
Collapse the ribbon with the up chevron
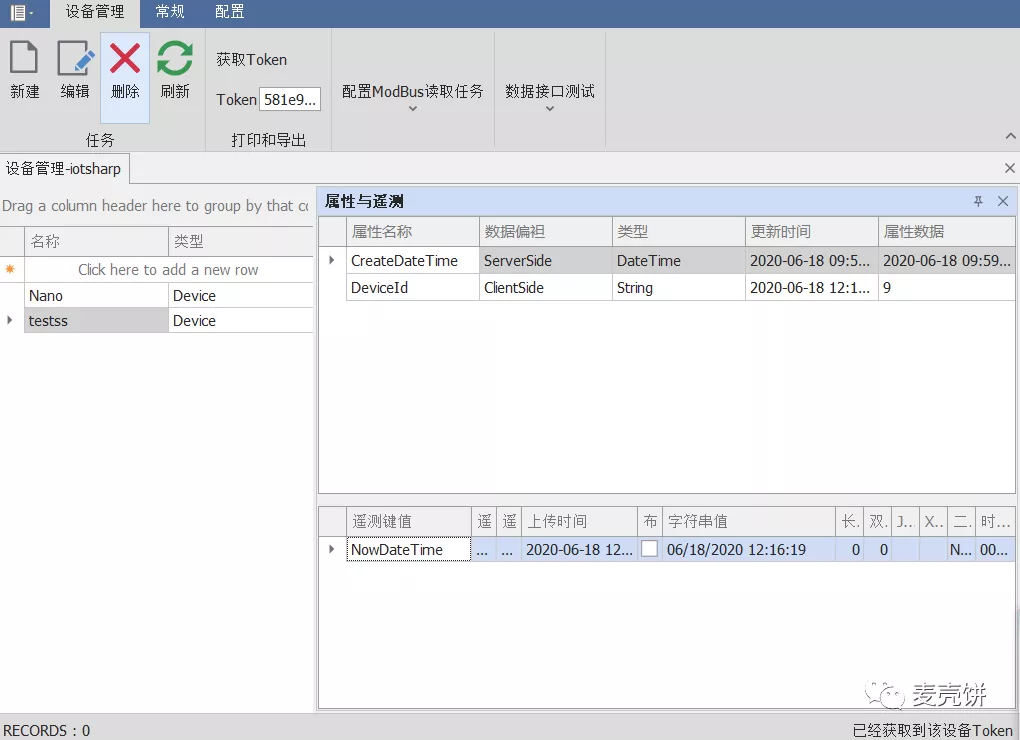tap(1010, 136)
